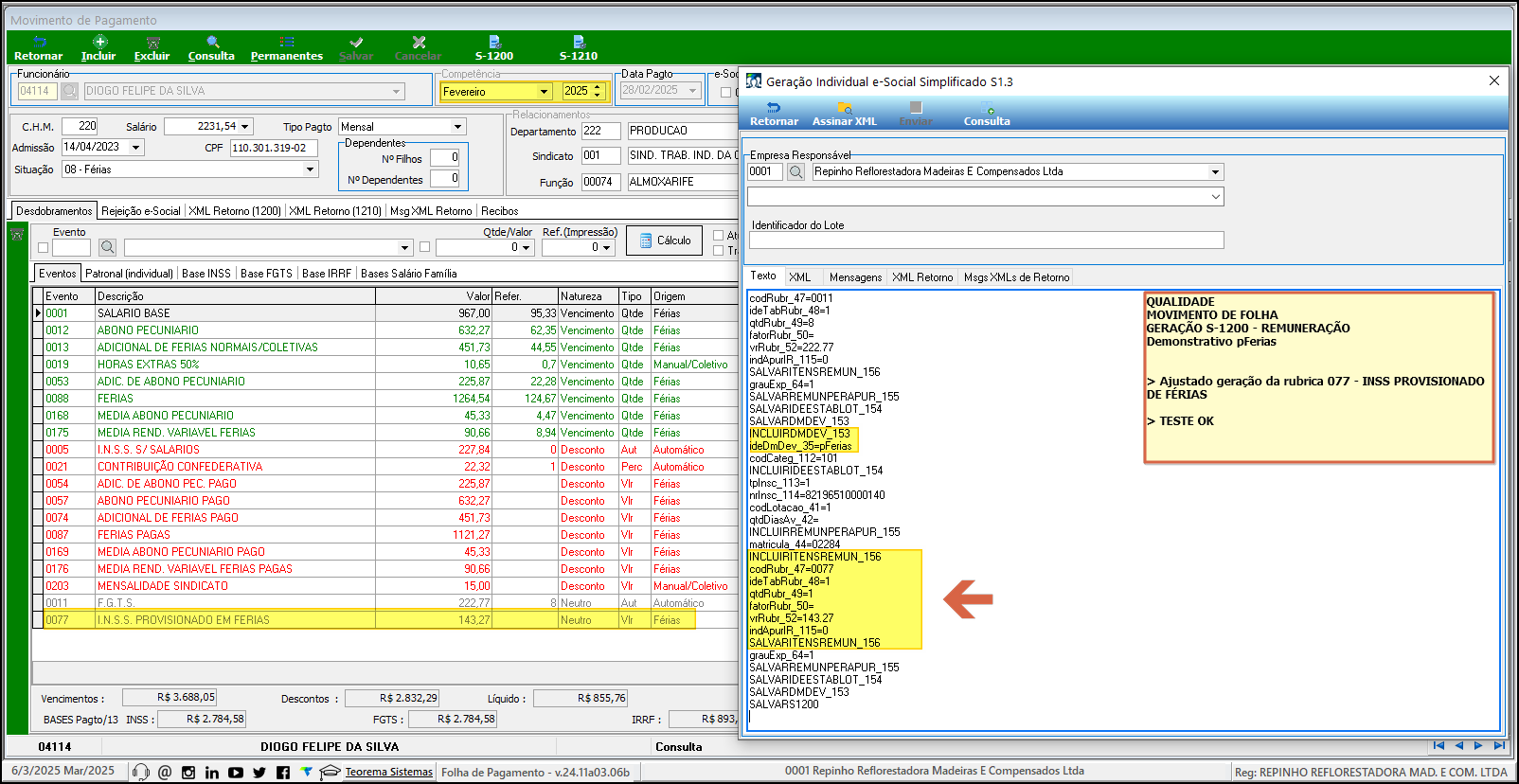1519x784 pixels.
Task: Switch to Patronal (individual) tab
Action: (x=130, y=274)
